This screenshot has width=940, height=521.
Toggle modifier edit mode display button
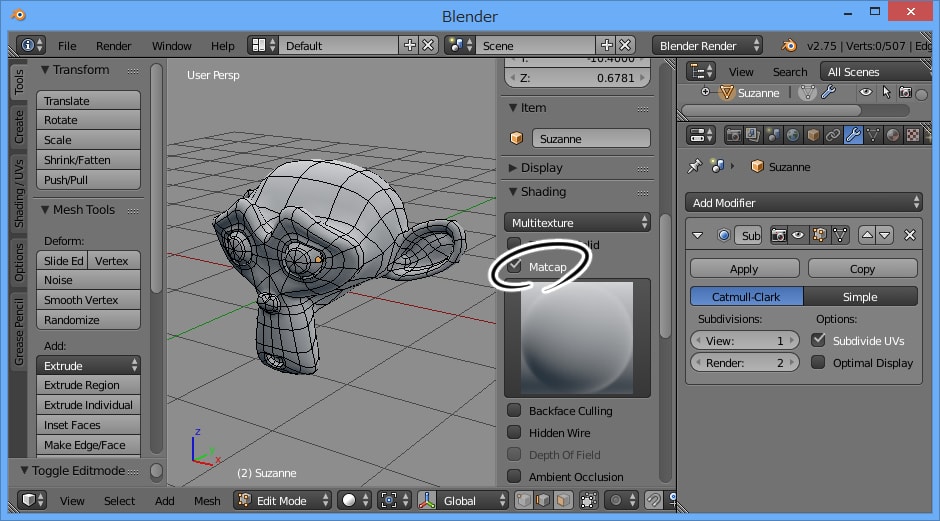(x=819, y=235)
